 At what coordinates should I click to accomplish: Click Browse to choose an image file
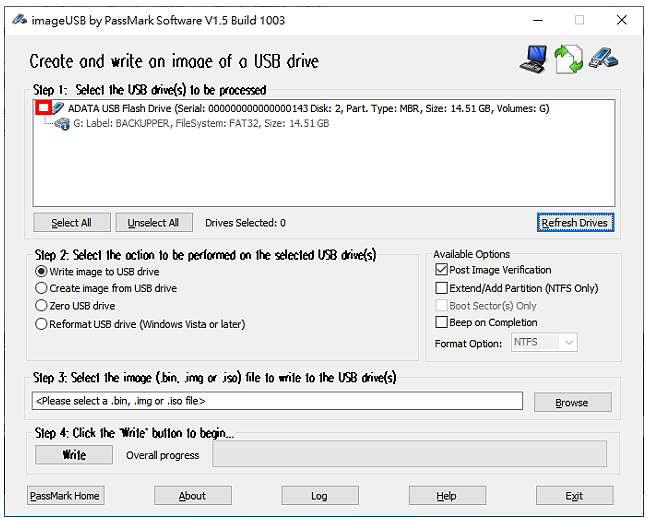(572, 402)
